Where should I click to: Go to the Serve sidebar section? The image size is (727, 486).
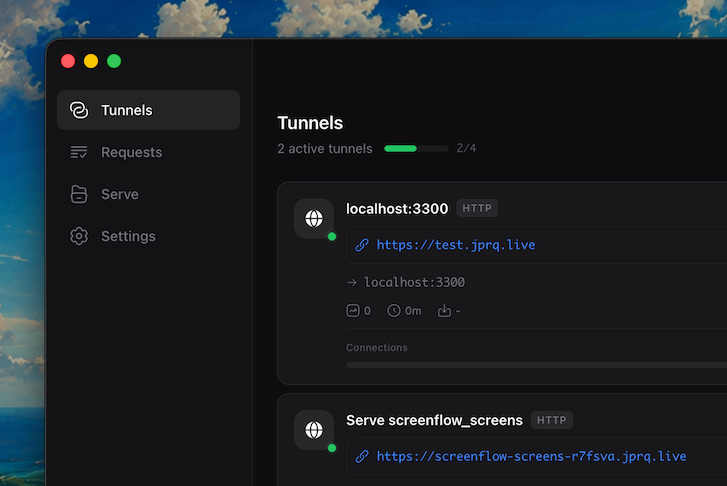[148, 194]
